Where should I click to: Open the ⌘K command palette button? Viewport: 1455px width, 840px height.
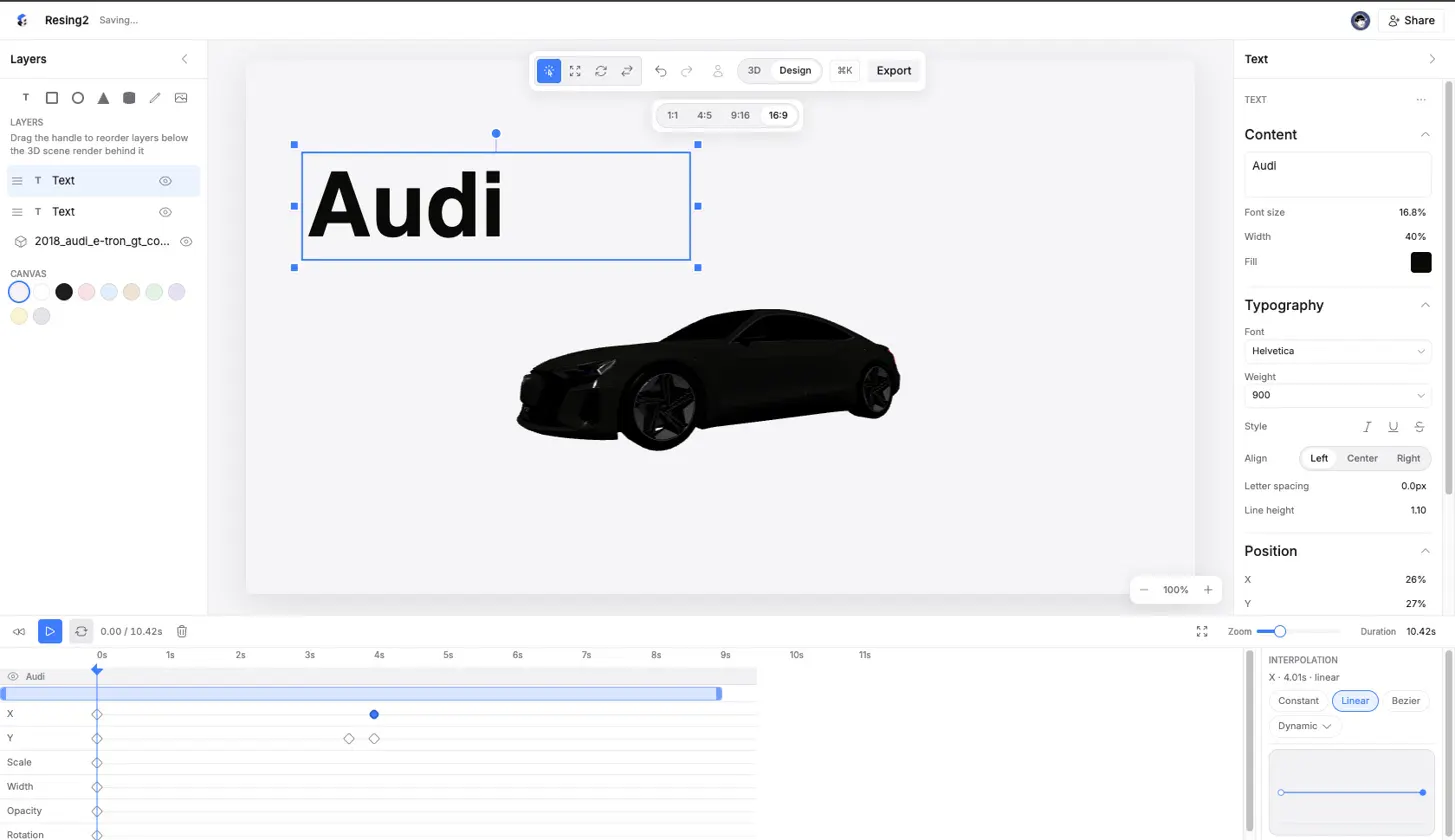click(845, 71)
